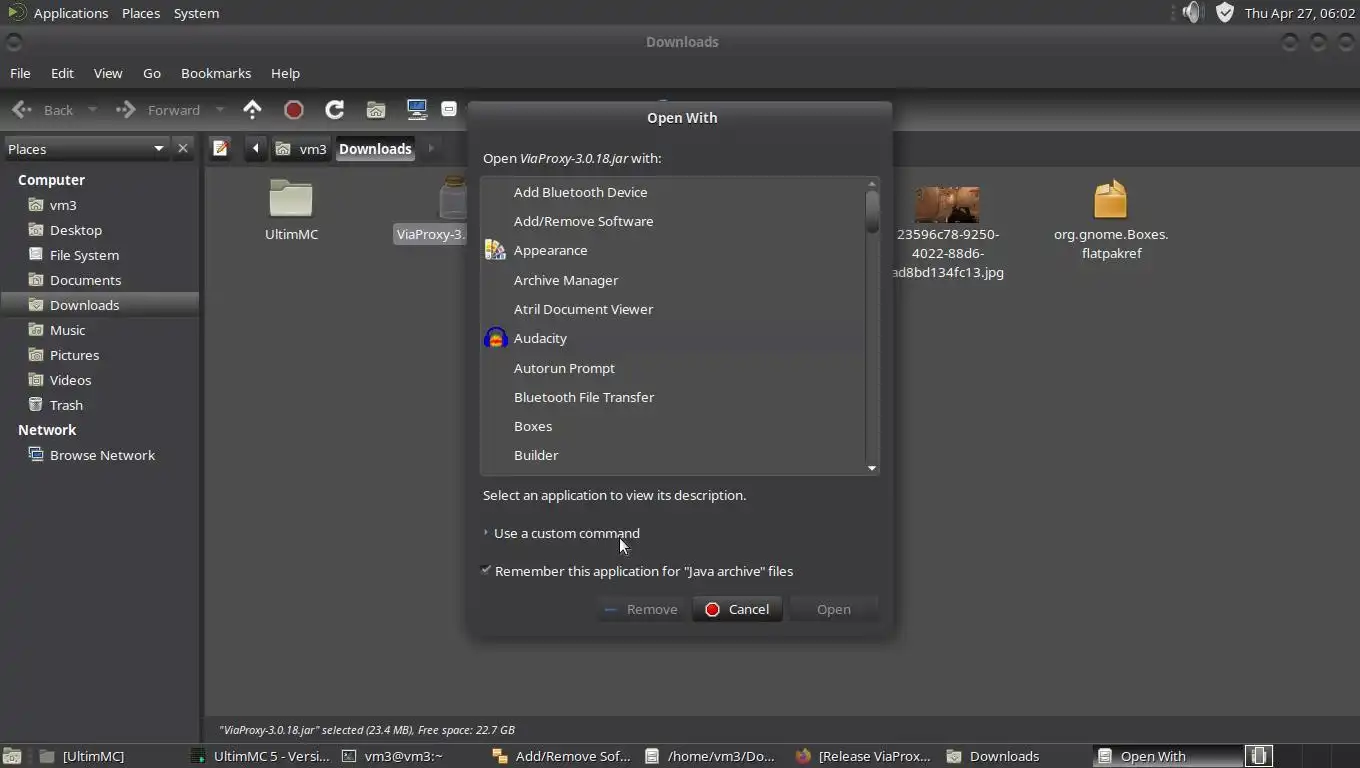Click the Back navigation button
The width and height of the screenshot is (1360, 768).
pos(44,110)
